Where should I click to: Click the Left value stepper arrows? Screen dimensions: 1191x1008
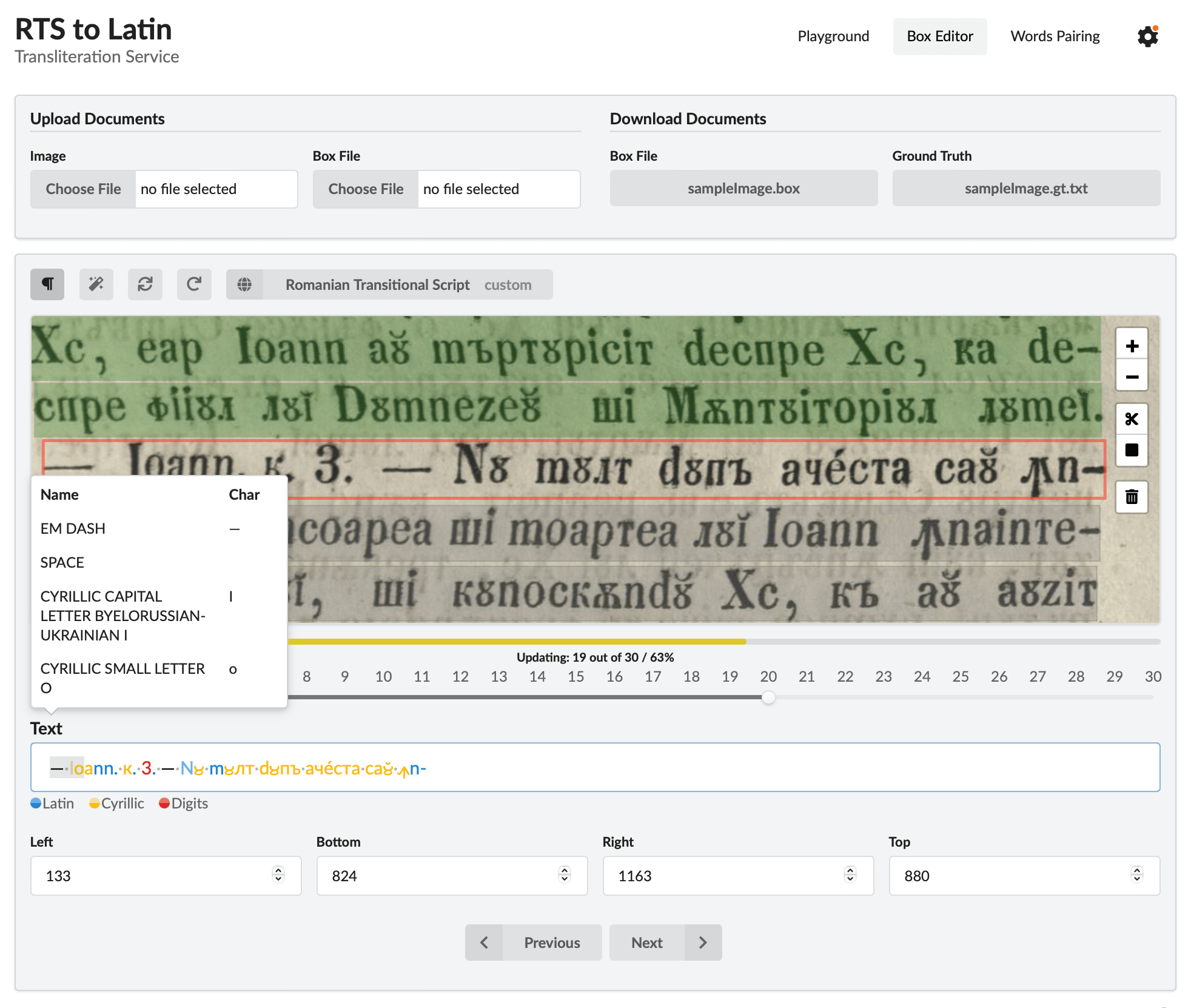tap(278, 875)
